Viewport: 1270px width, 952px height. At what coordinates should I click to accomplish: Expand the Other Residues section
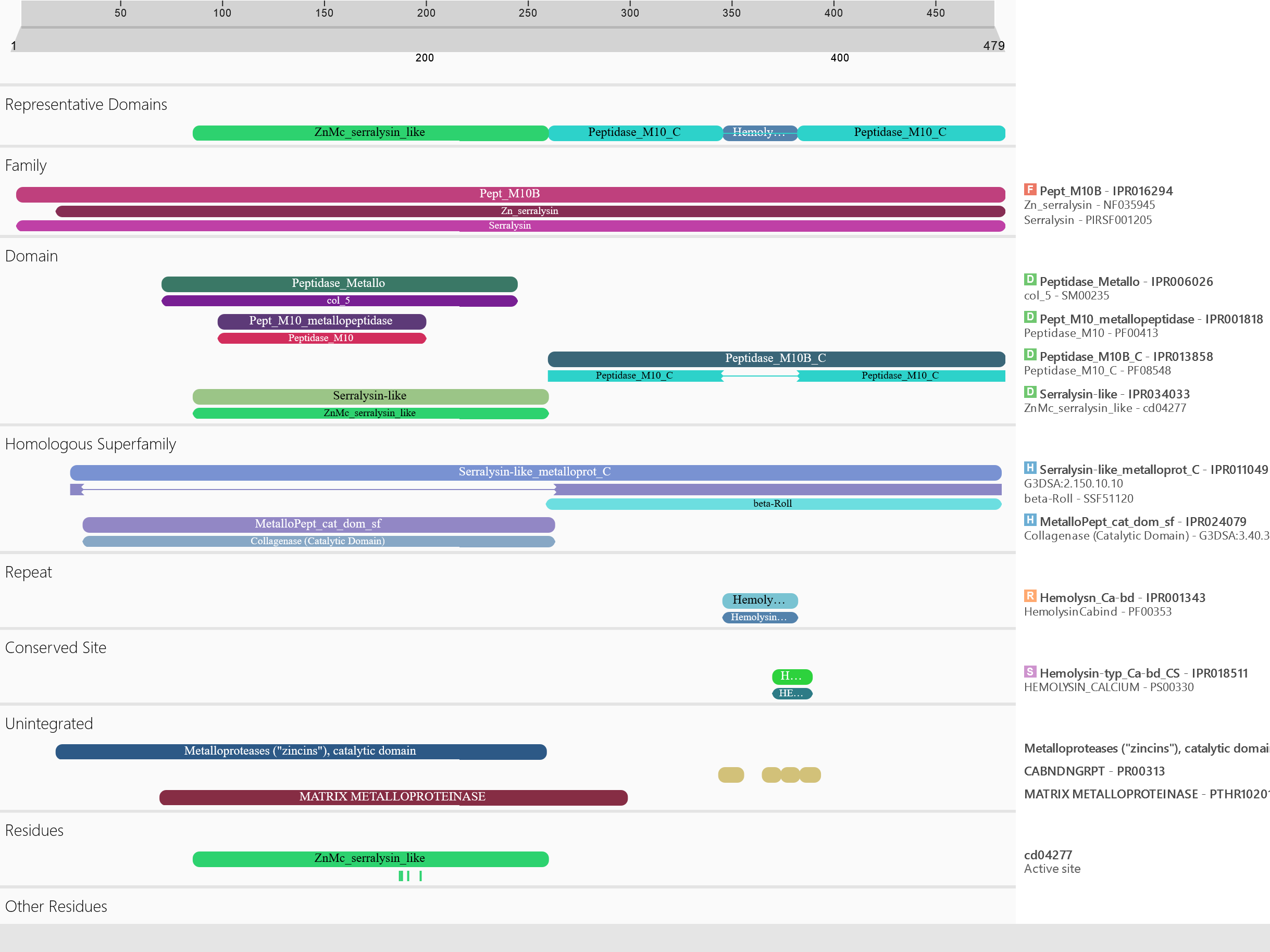[x=56, y=906]
